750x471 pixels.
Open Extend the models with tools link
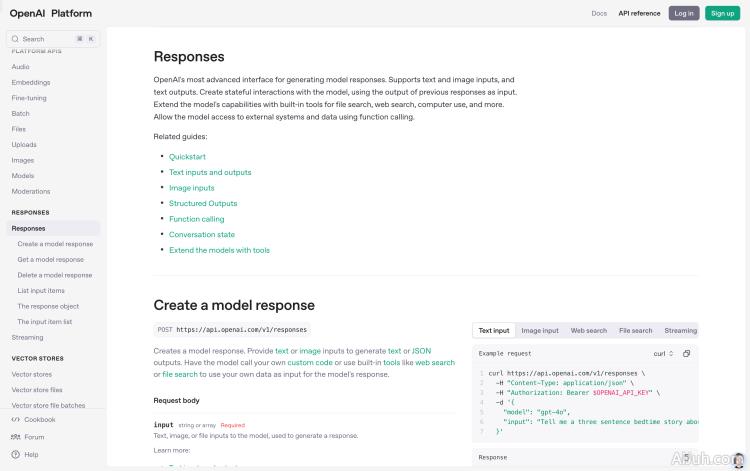click(x=220, y=250)
